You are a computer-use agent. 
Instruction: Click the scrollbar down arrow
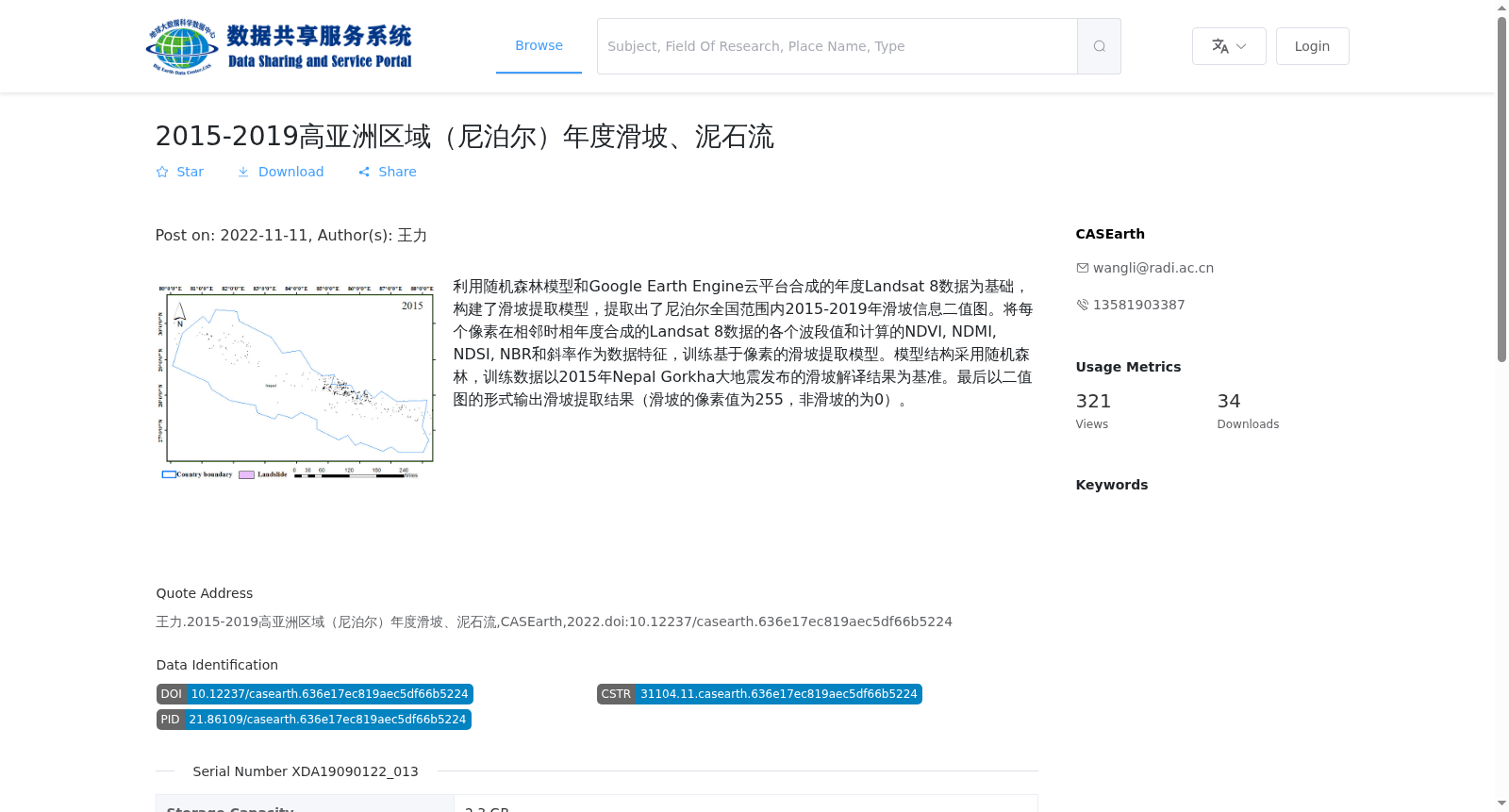coord(1501,804)
